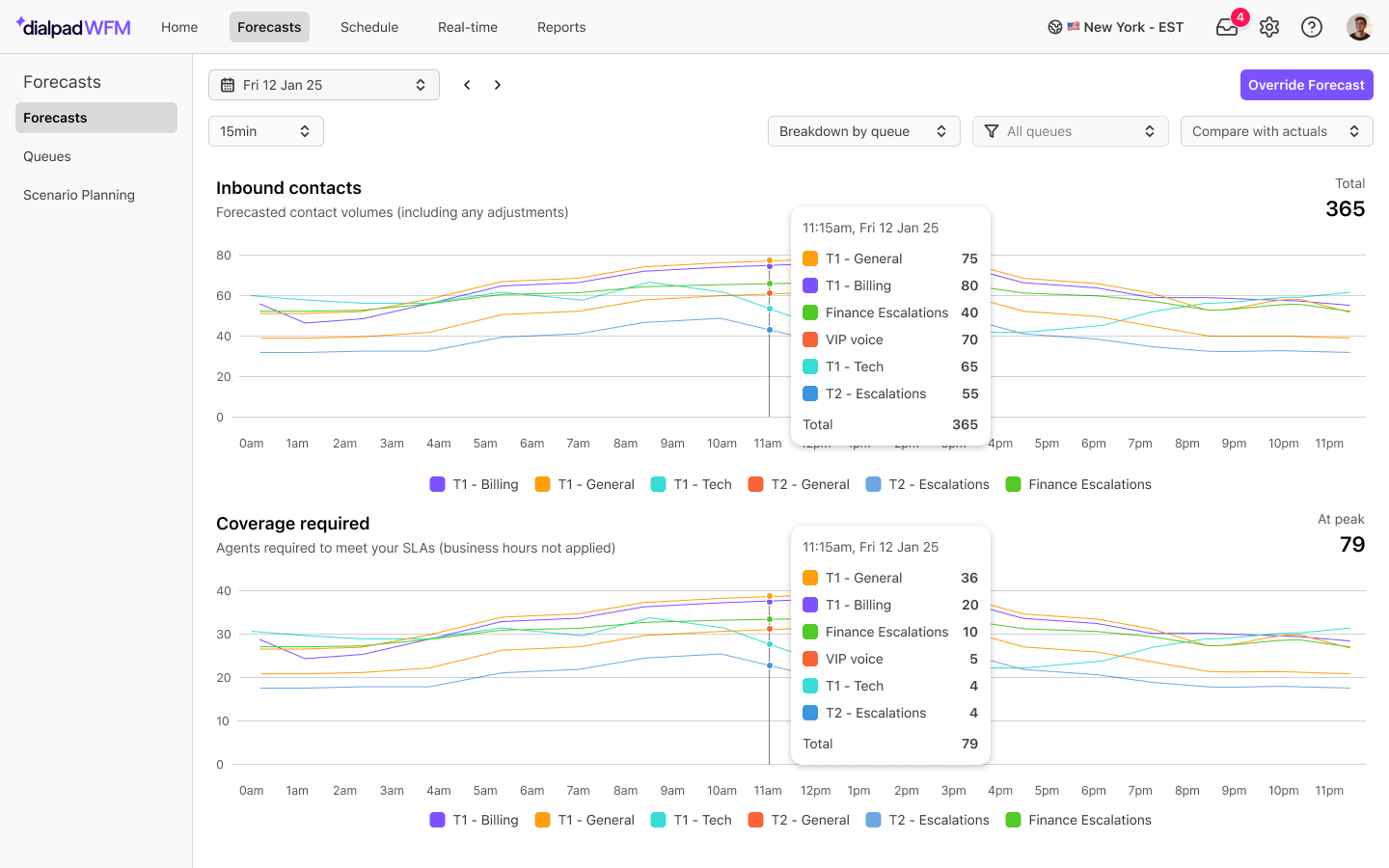Image resolution: width=1389 pixels, height=868 pixels.
Task: Toggle T1 - Billing in Coverage required legend
Action: 475,820
